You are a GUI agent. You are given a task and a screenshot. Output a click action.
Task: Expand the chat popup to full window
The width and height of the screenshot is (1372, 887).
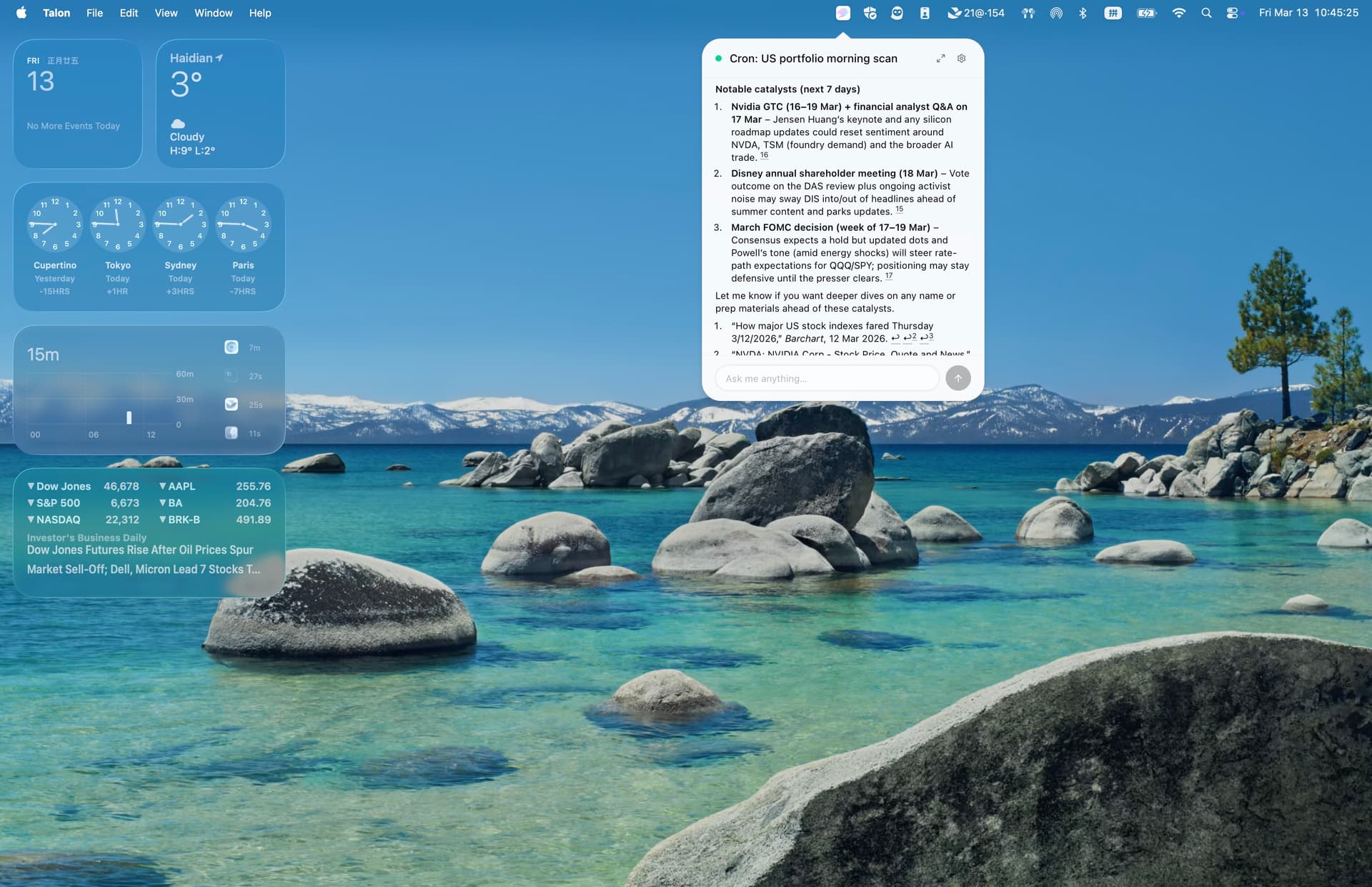[940, 59]
